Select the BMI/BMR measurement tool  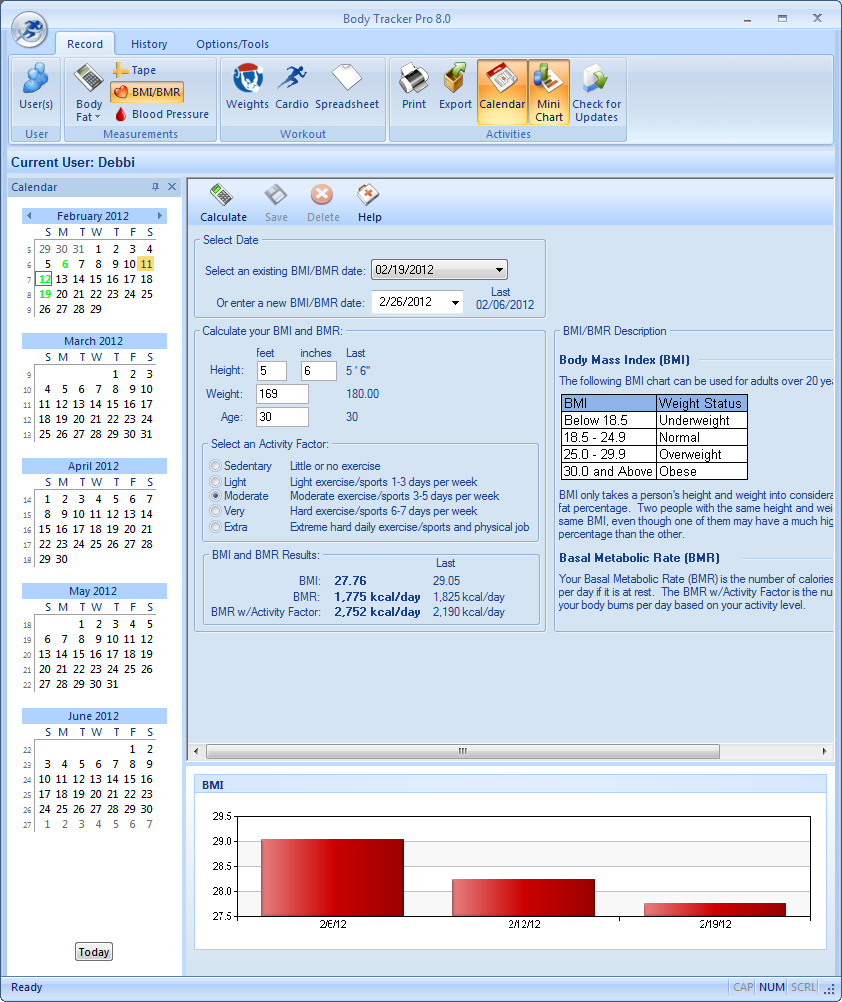click(x=148, y=92)
